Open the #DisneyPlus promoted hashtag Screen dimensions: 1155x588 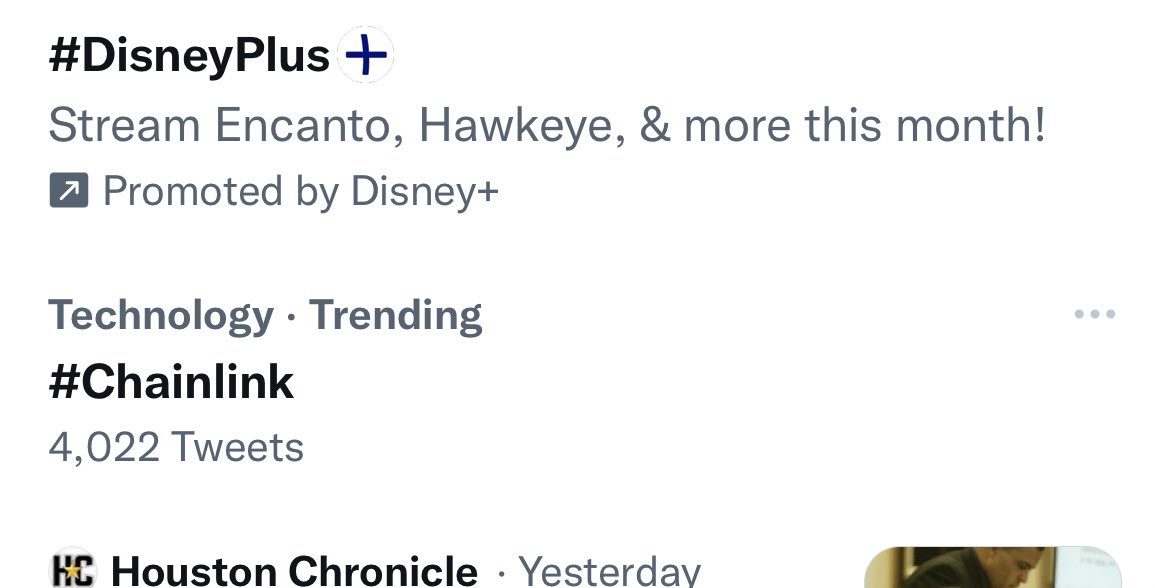[189, 55]
